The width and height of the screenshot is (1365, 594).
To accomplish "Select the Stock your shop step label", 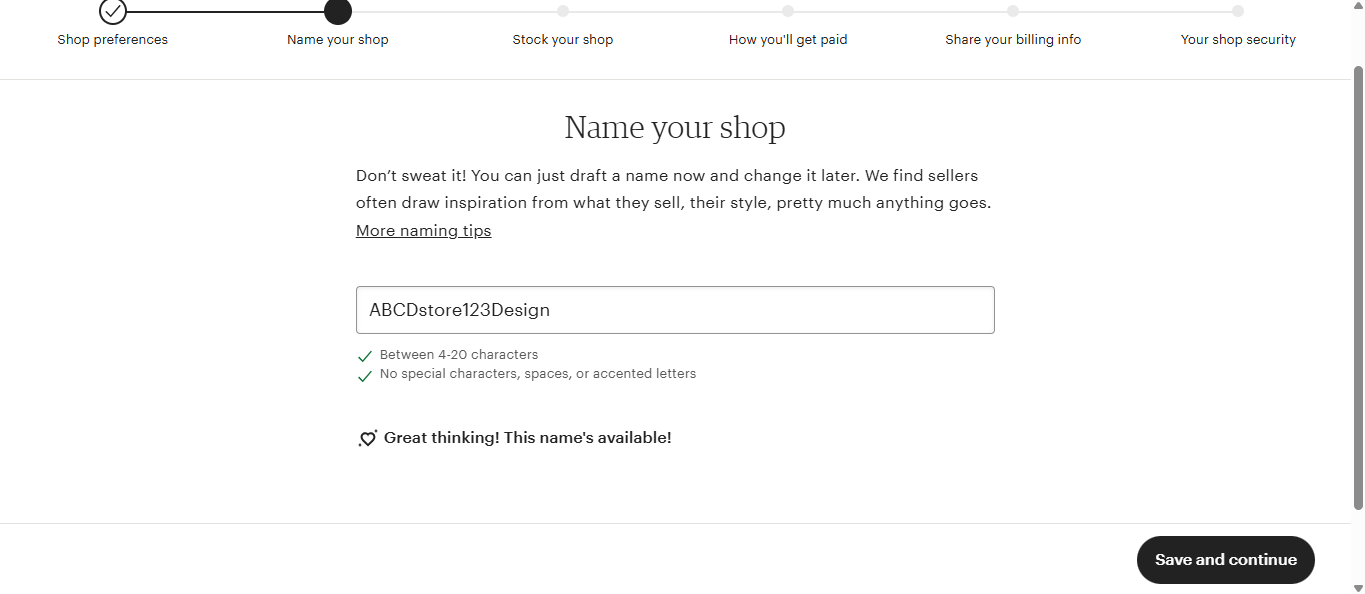I will pyautogui.click(x=562, y=40).
